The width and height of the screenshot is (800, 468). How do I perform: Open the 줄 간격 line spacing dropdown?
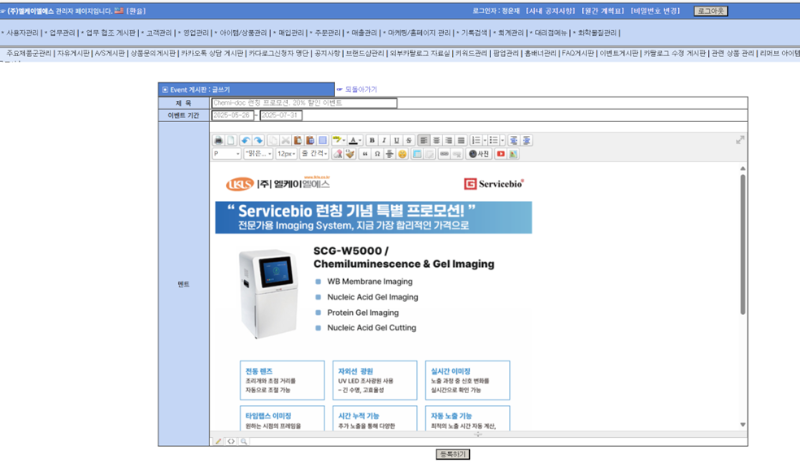[314, 154]
